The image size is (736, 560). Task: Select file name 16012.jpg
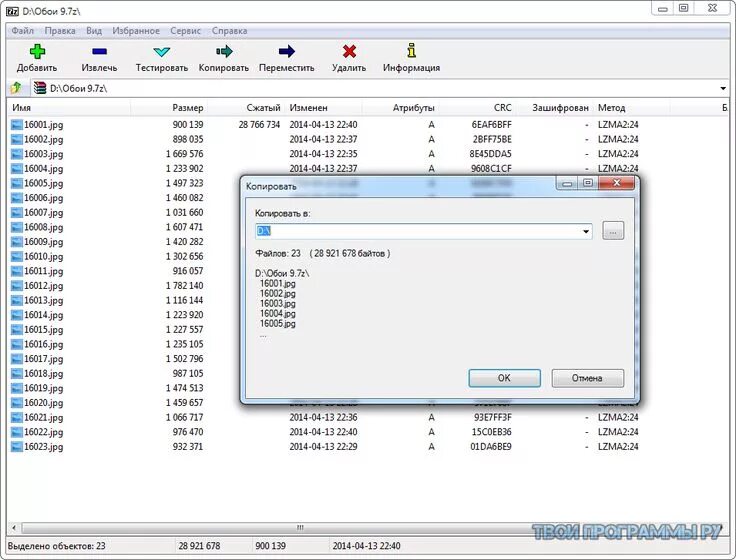point(44,286)
